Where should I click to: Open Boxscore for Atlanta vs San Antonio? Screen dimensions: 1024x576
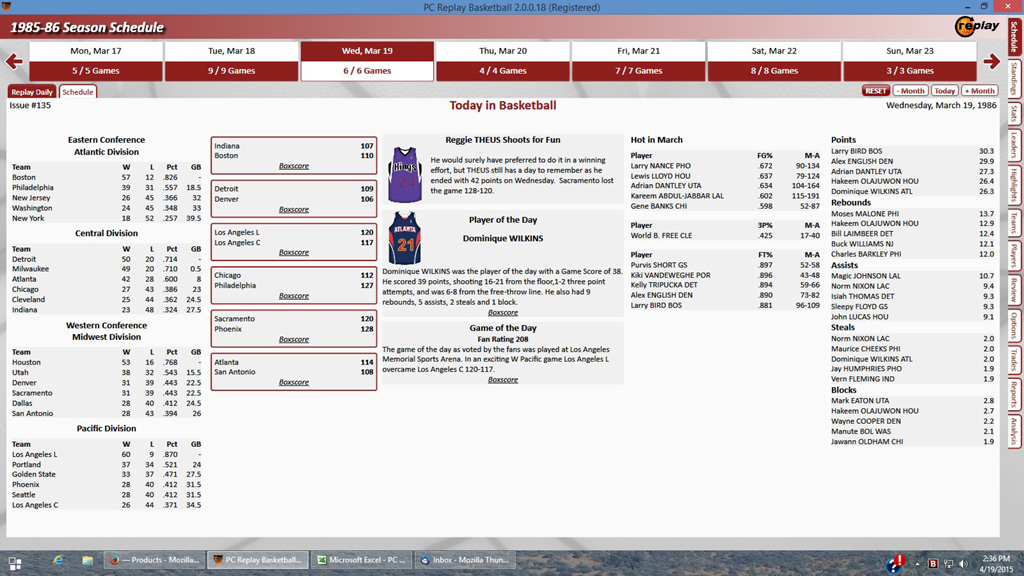click(x=293, y=382)
